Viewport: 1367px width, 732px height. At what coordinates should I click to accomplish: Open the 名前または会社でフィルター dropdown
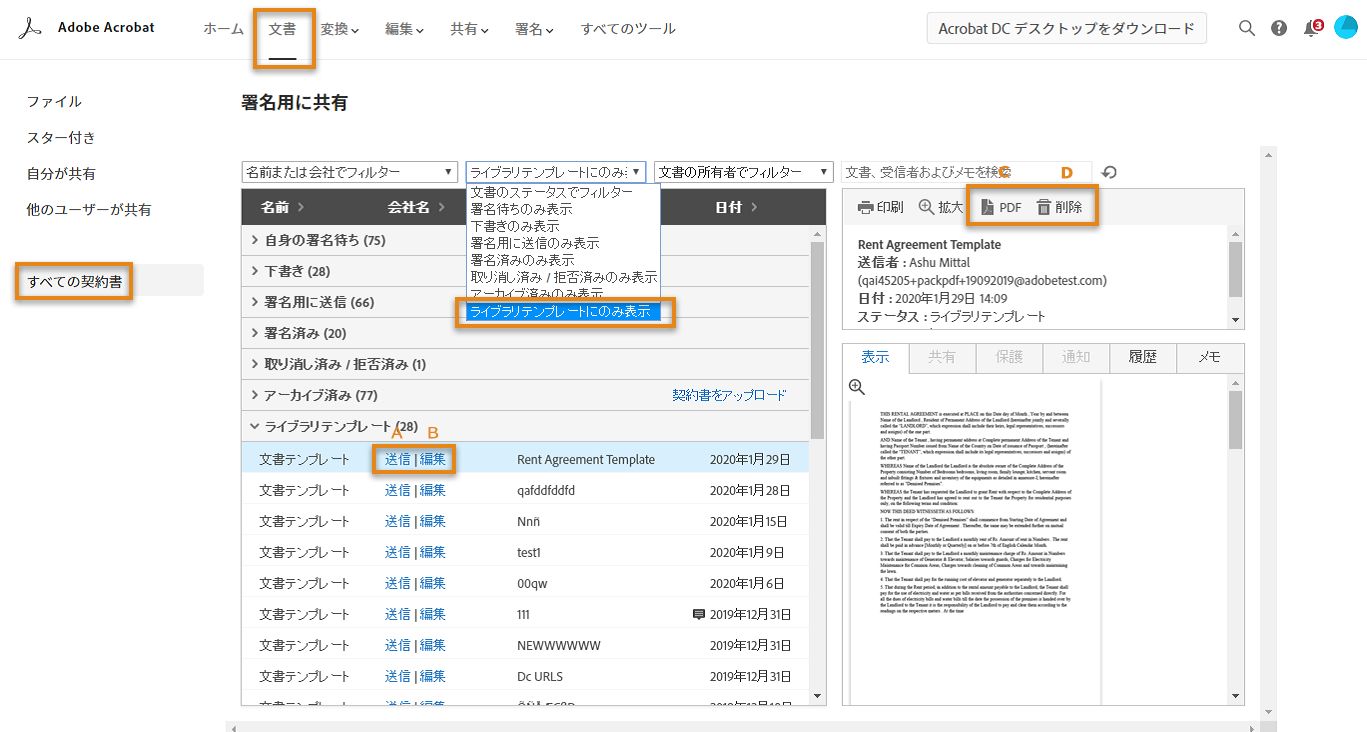[349, 172]
